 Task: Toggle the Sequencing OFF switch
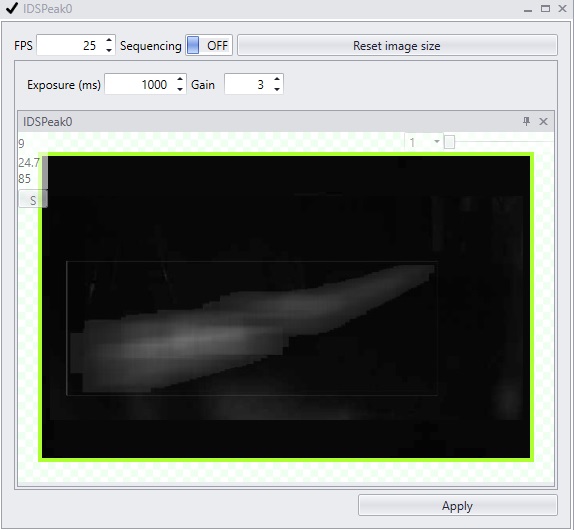[x=209, y=45]
